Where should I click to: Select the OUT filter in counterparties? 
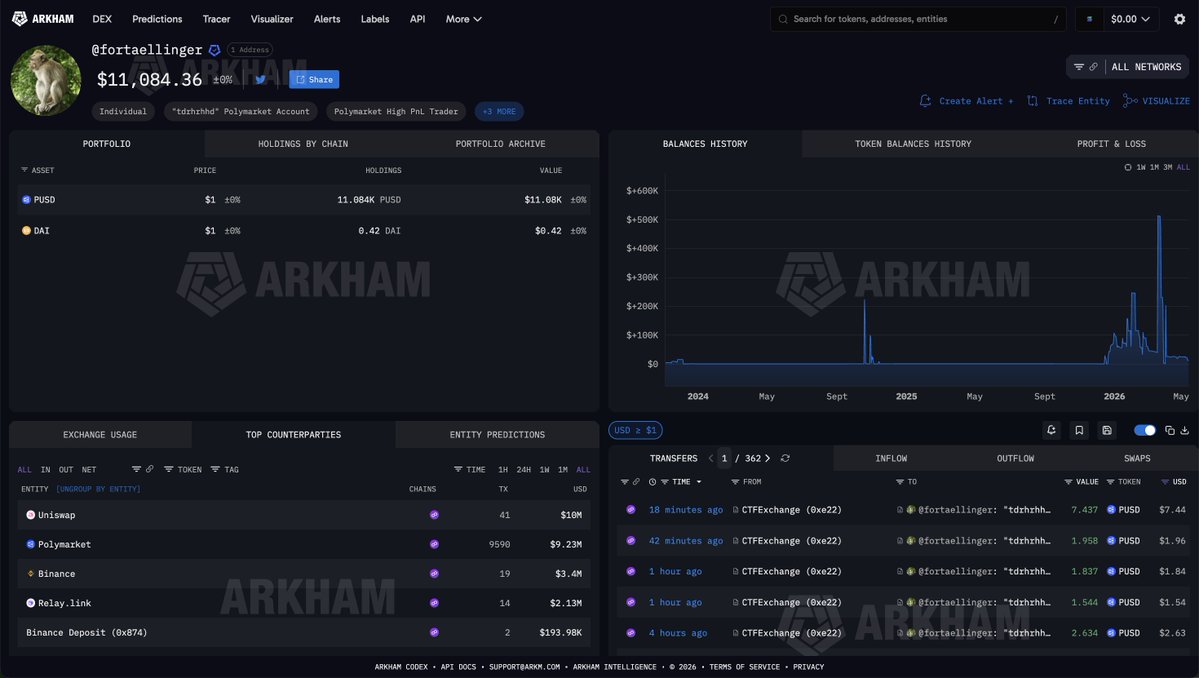point(66,469)
